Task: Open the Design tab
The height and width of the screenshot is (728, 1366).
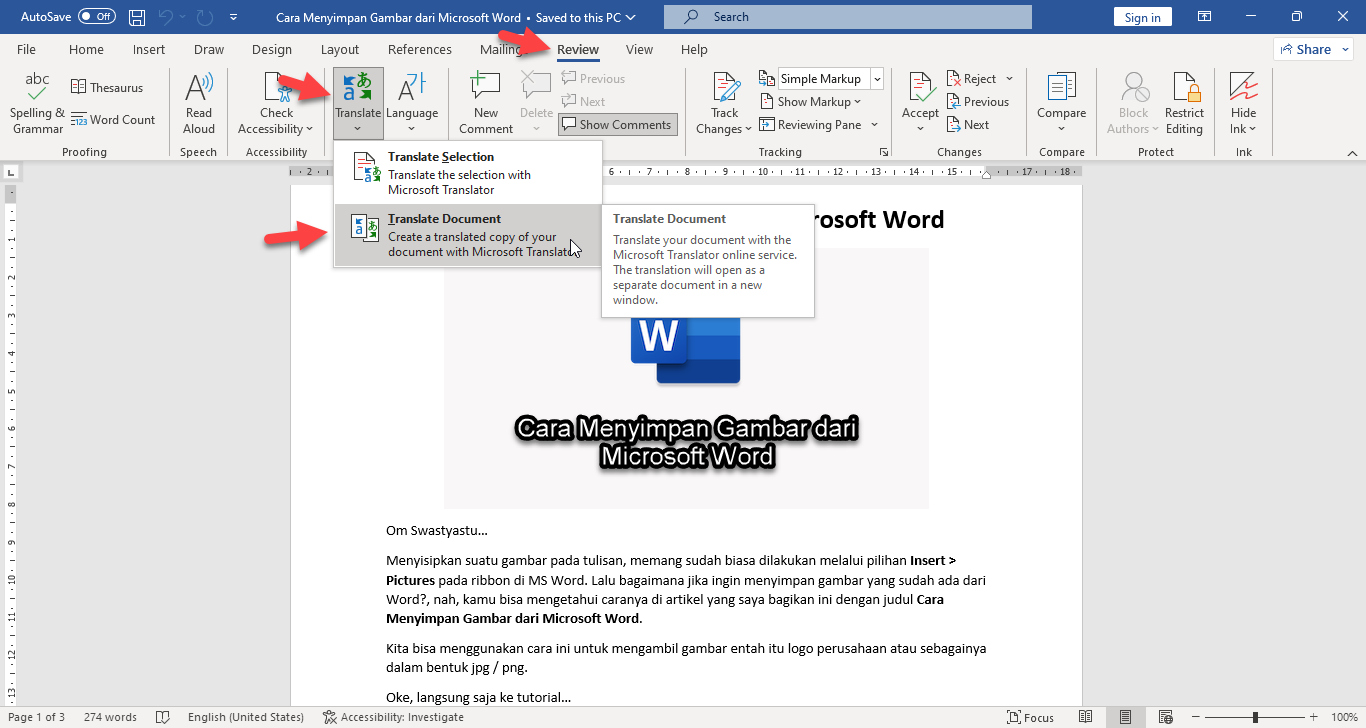Action: coord(272,49)
